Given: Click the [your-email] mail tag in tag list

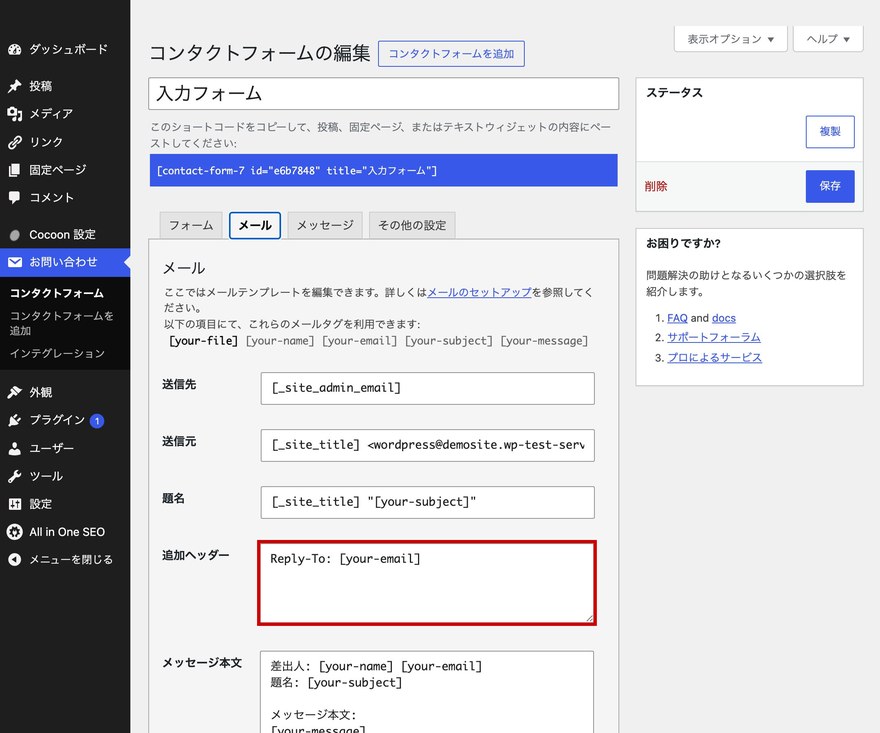Looking at the screenshot, I should pos(359,341).
